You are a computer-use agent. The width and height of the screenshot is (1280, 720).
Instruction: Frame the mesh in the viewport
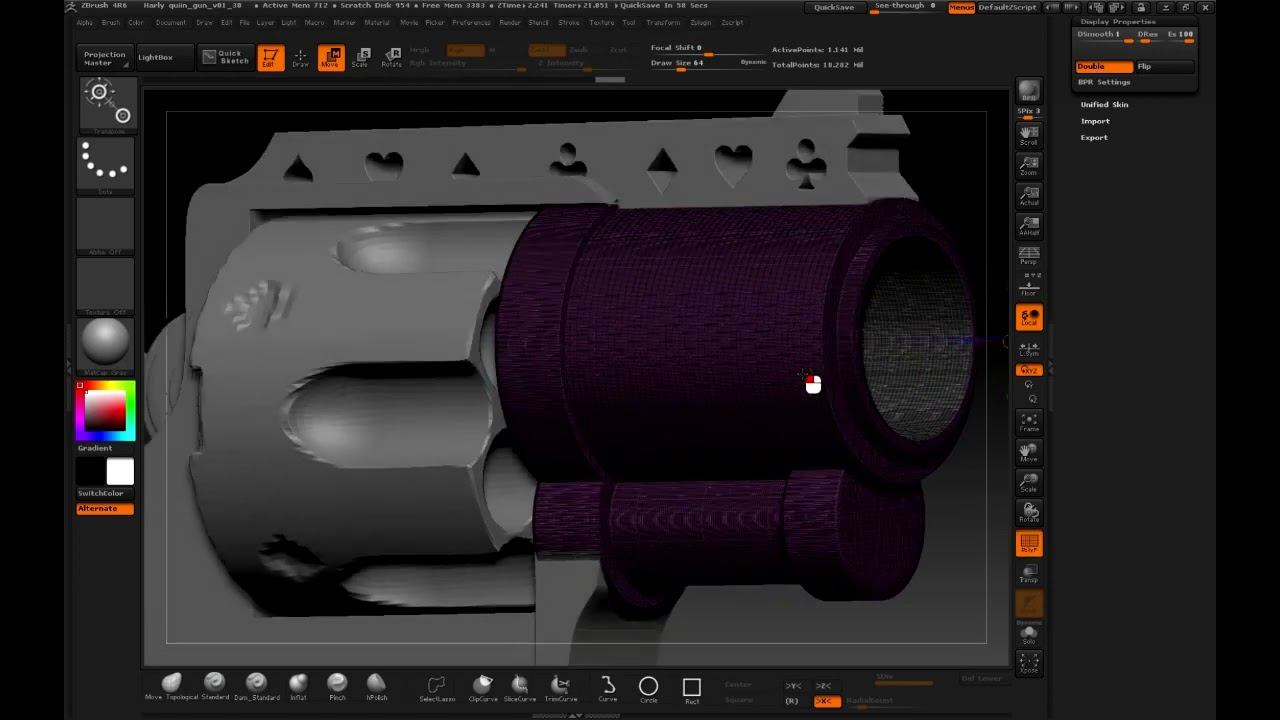1029,422
